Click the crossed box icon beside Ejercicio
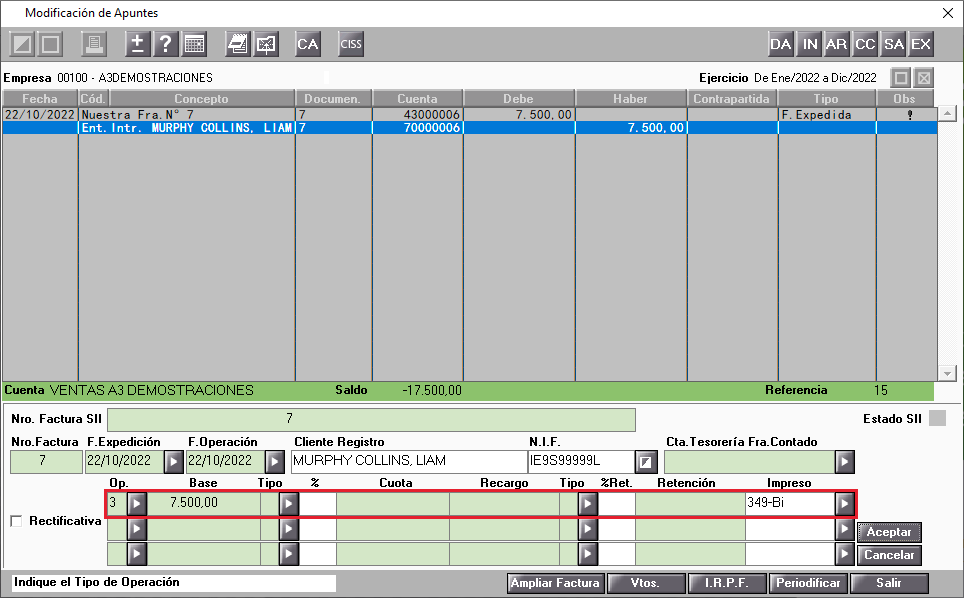Image resolution: width=964 pixels, height=598 pixels. [x=924, y=78]
